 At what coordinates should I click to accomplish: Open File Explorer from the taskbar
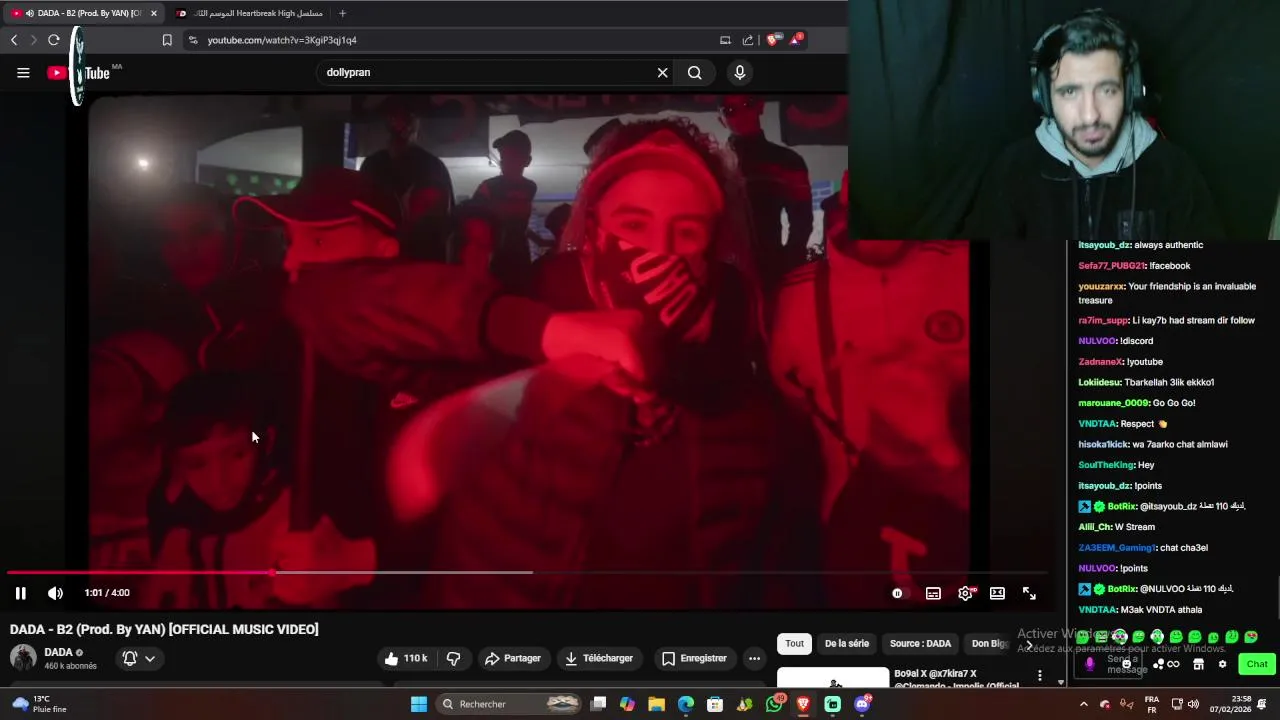click(656, 704)
